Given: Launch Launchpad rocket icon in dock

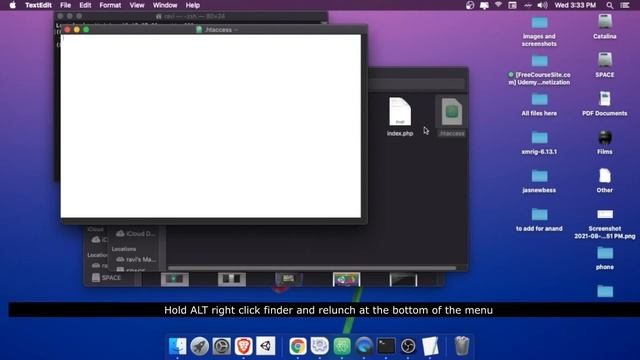Looking at the screenshot, I should pos(200,346).
